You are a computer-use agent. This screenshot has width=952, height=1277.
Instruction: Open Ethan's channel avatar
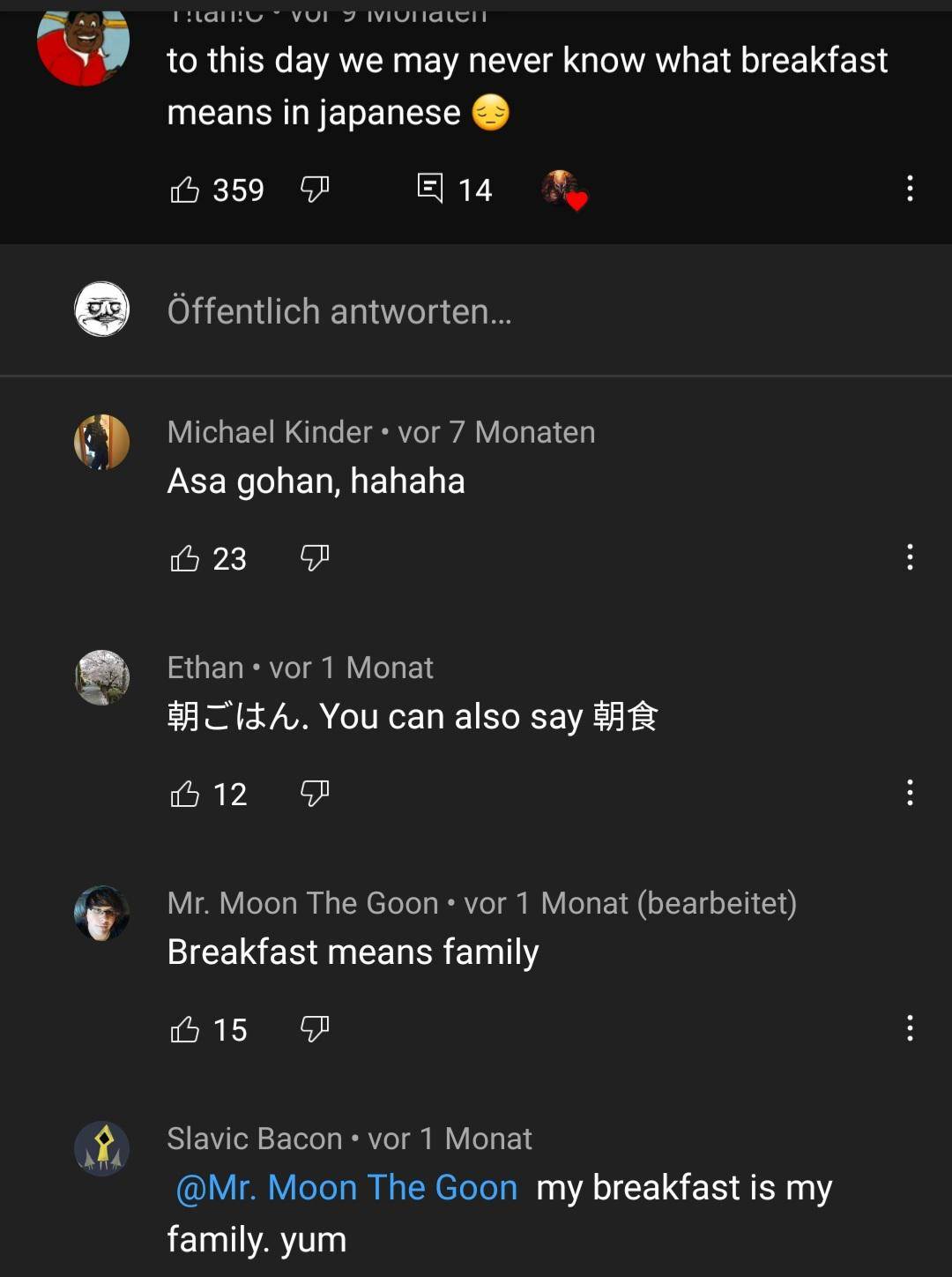point(102,678)
